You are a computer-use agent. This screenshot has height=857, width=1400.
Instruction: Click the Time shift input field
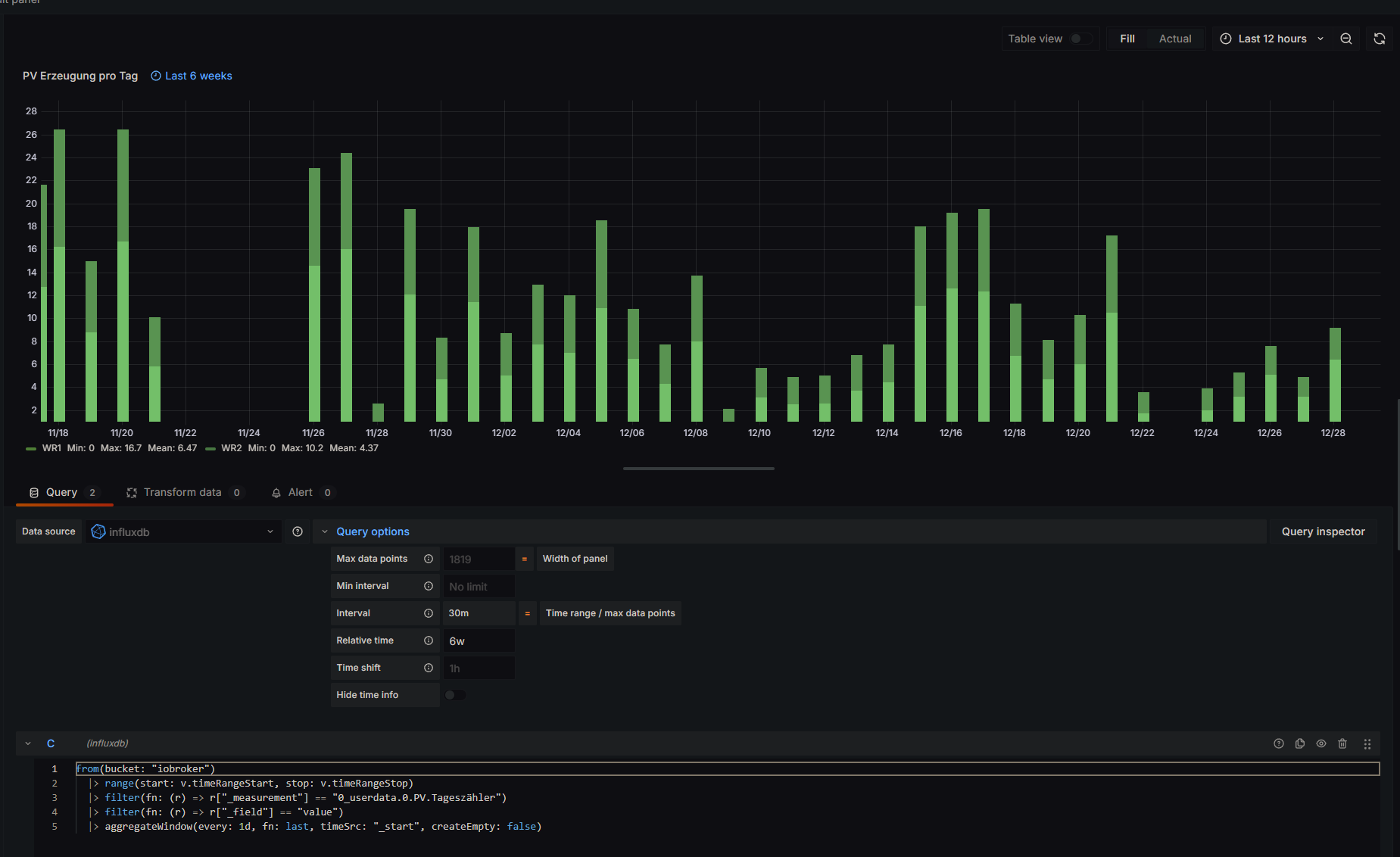click(479, 668)
